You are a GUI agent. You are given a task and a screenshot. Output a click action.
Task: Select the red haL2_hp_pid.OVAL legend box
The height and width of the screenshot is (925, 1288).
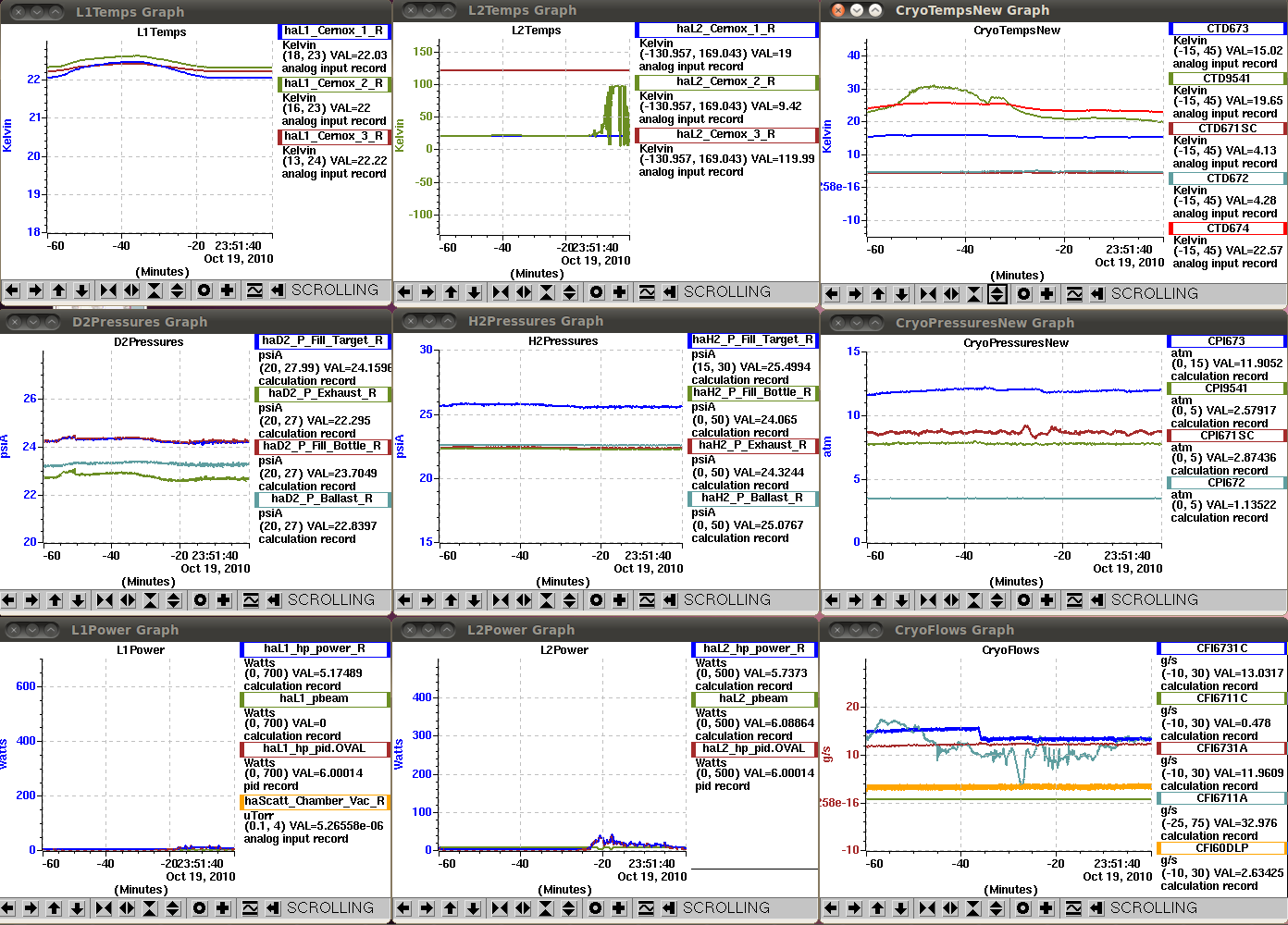(x=754, y=748)
